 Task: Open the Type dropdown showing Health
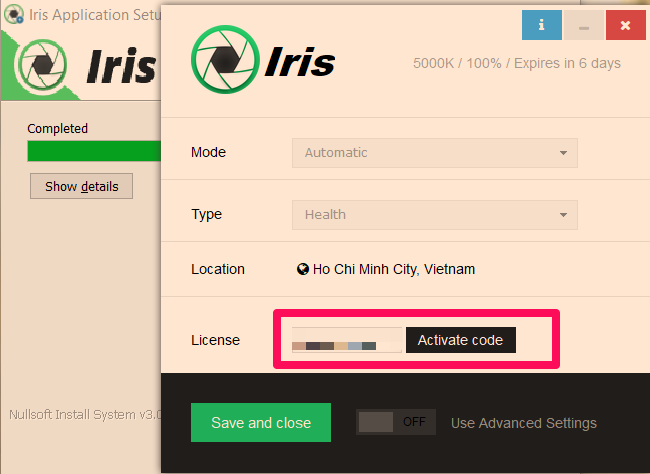[434, 214]
